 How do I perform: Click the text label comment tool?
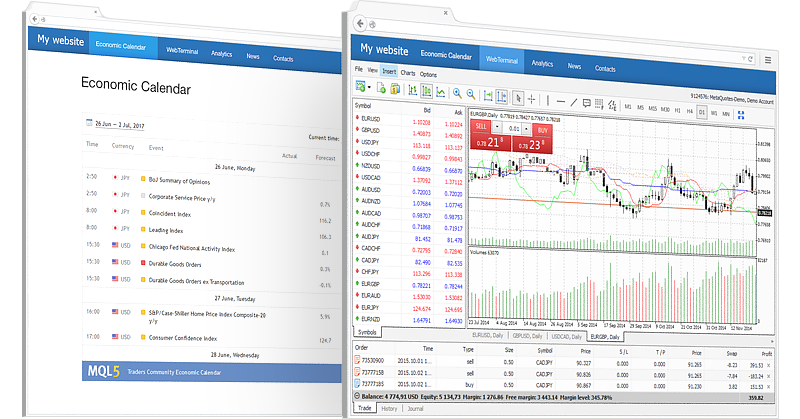click(588, 101)
